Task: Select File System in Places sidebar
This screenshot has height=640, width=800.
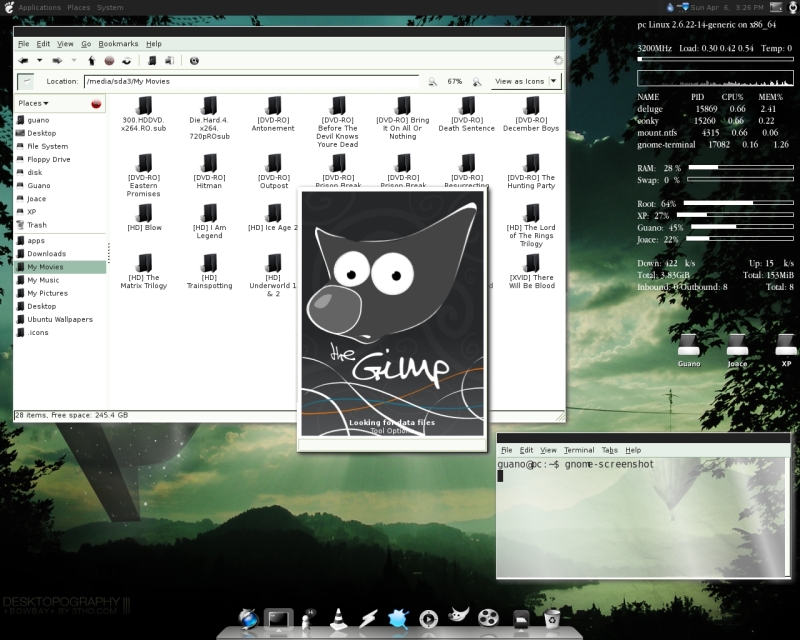Action: (60, 146)
